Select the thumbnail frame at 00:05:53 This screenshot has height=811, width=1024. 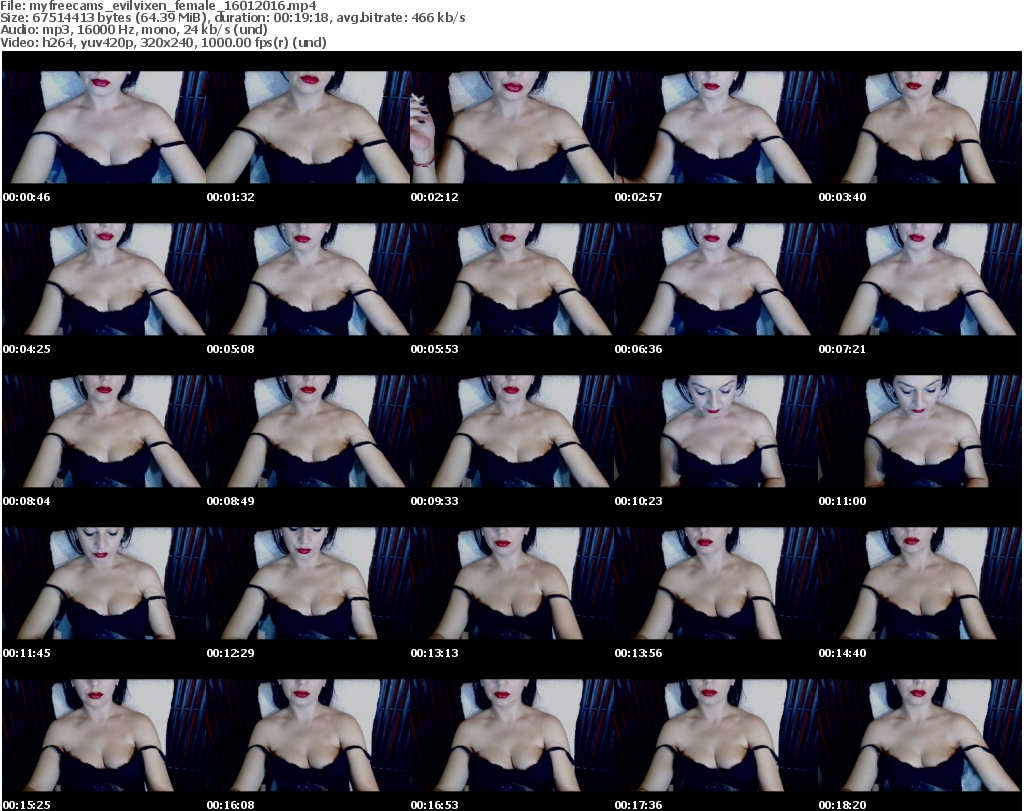pyautogui.click(x=512, y=279)
